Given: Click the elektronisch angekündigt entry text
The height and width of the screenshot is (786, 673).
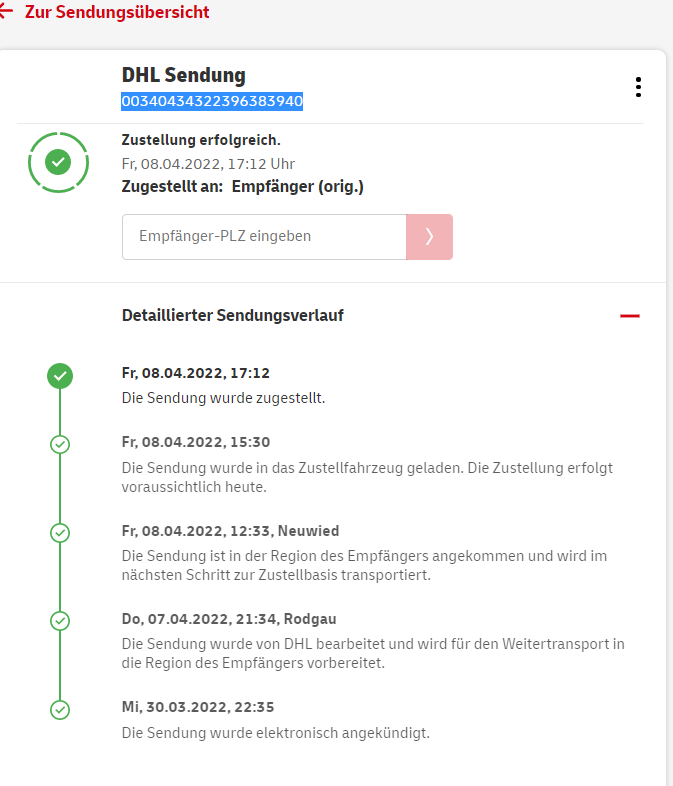Looking at the screenshot, I should [x=275, y=733].
